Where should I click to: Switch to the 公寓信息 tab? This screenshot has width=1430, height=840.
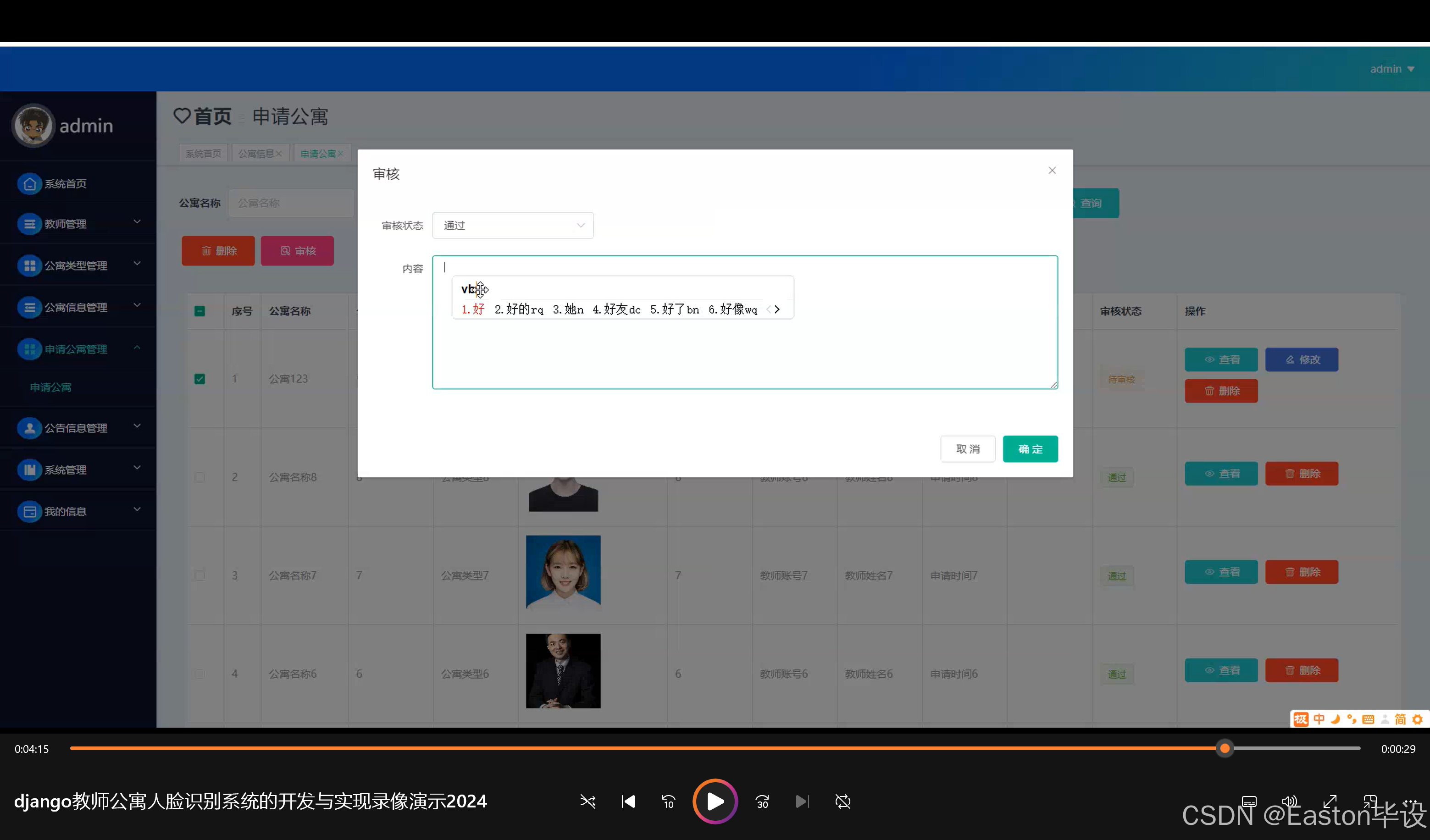click(260, 154)
